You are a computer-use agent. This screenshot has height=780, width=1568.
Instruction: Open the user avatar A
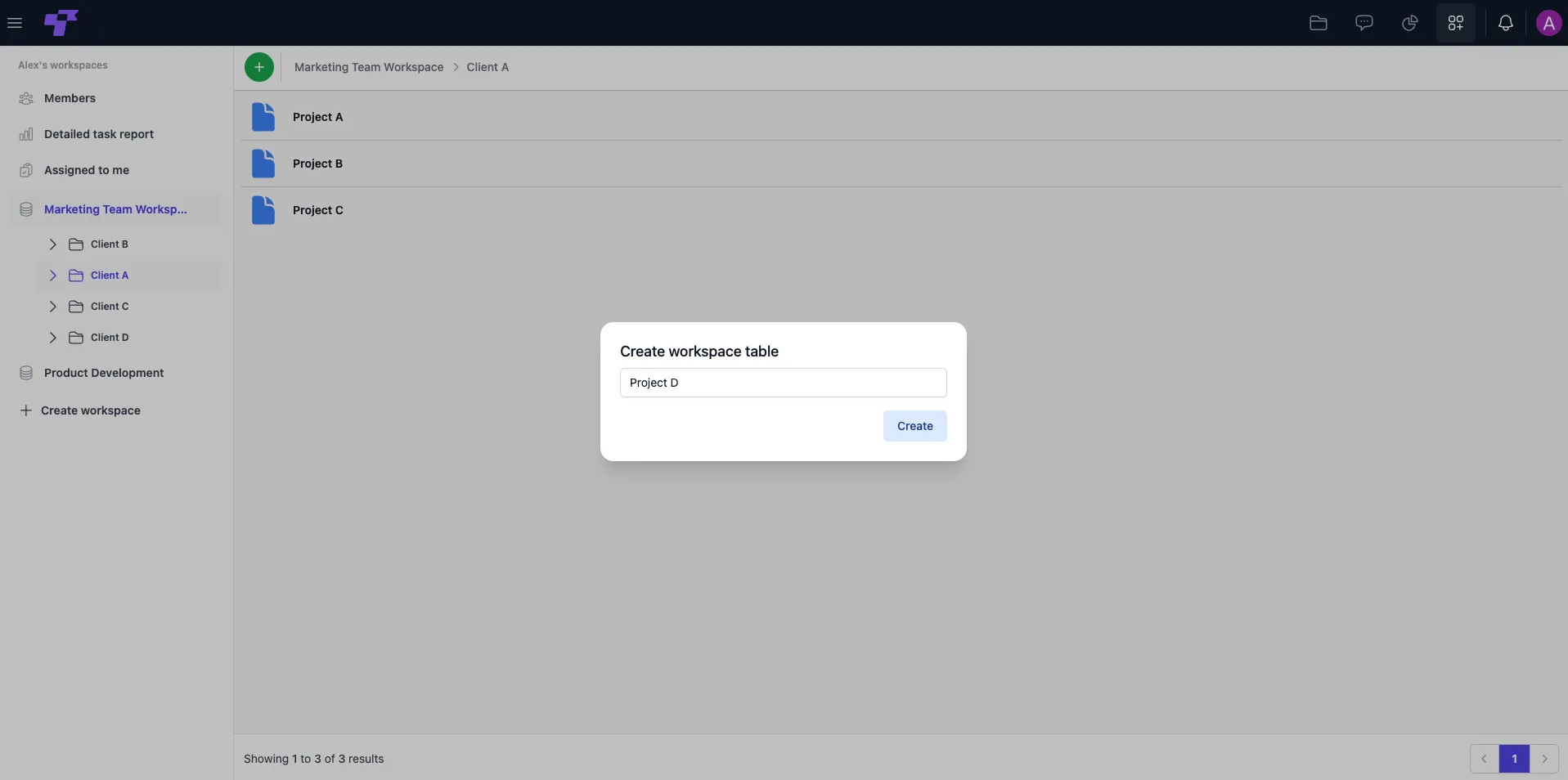pos(1548,23)
